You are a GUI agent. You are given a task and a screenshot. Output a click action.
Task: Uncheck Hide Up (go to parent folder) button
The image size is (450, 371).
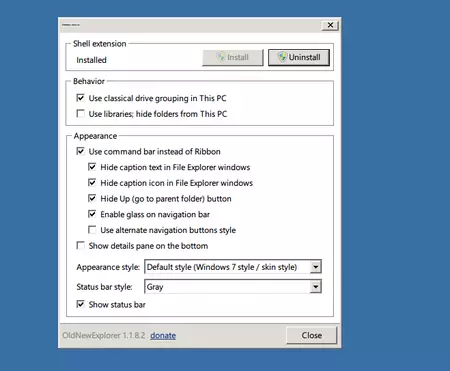[92, 198]
